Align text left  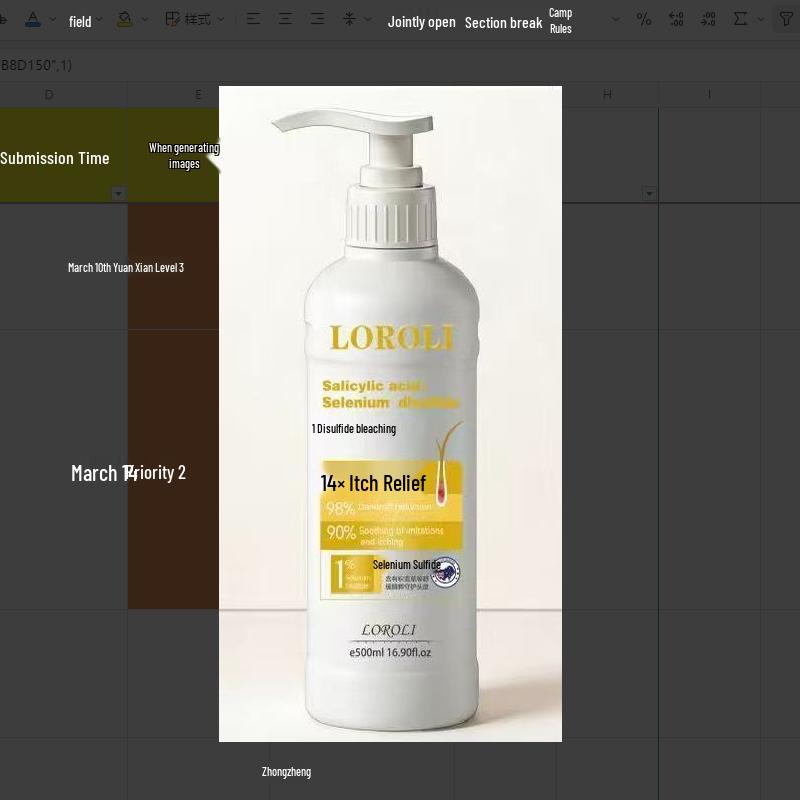click(x=253, y=19)
